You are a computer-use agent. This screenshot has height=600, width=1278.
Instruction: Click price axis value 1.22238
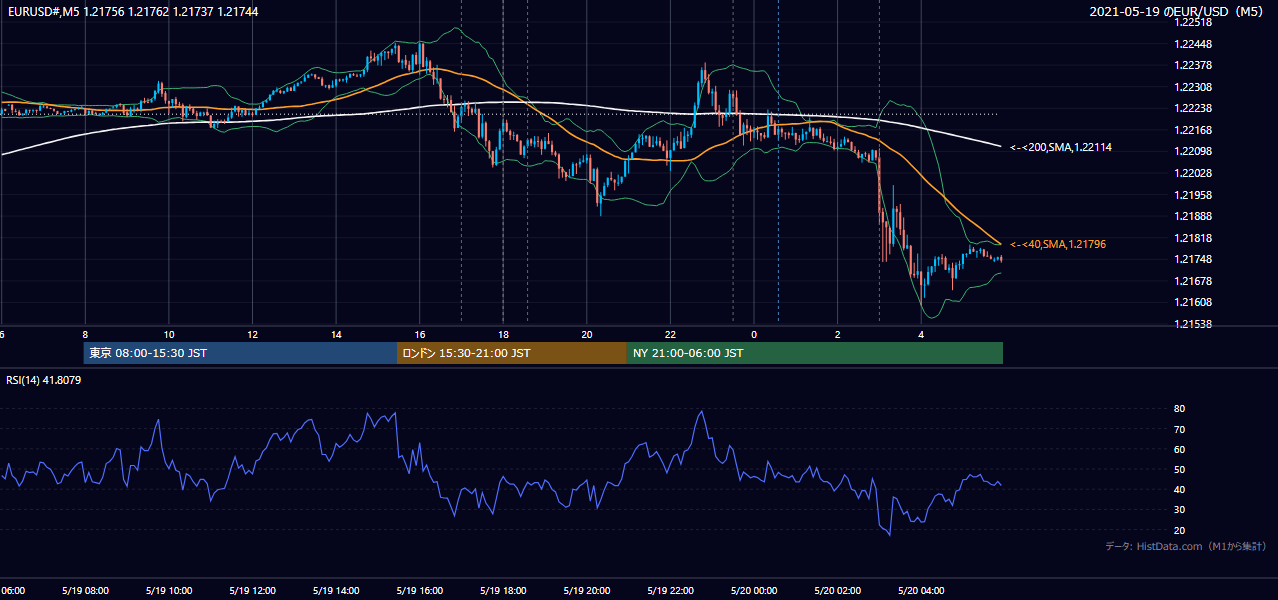tap(1194, 108)
